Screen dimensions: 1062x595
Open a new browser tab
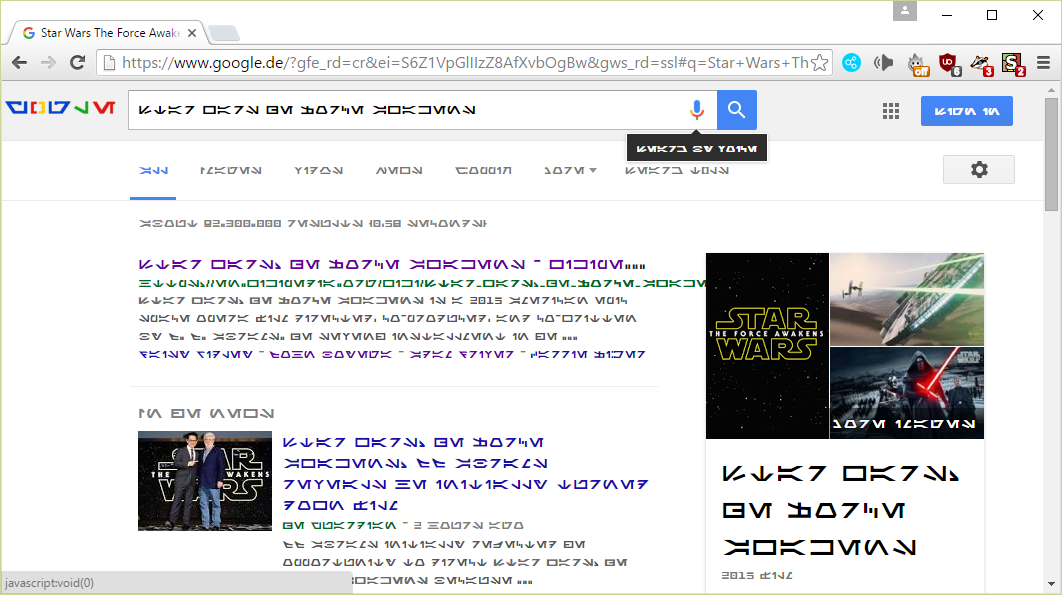point(224,33)
